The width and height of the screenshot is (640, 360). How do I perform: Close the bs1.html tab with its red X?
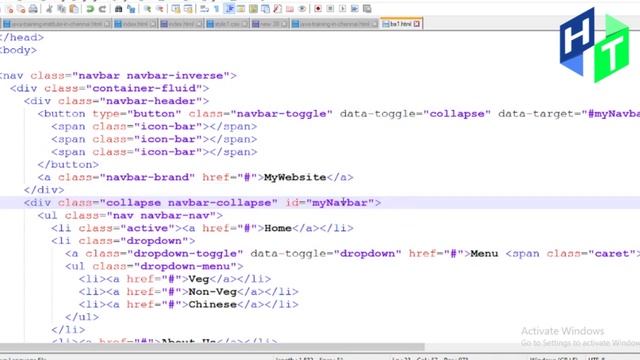coord(416,24)
